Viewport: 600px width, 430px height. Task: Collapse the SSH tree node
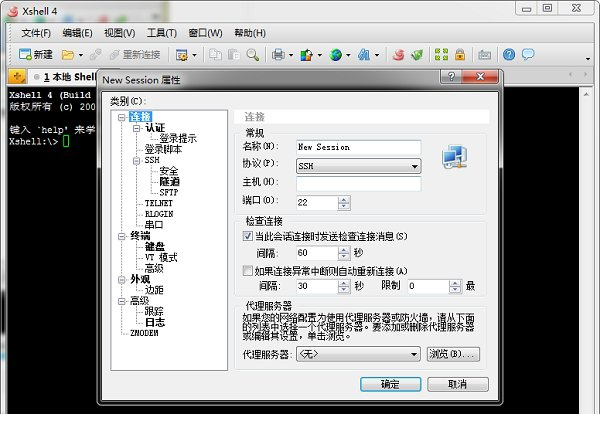(x=136, y=160)
